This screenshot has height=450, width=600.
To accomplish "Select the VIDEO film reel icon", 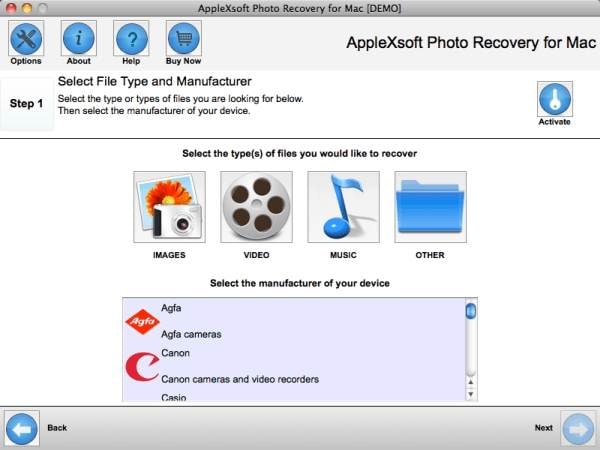I will click(x=256, y=207).
